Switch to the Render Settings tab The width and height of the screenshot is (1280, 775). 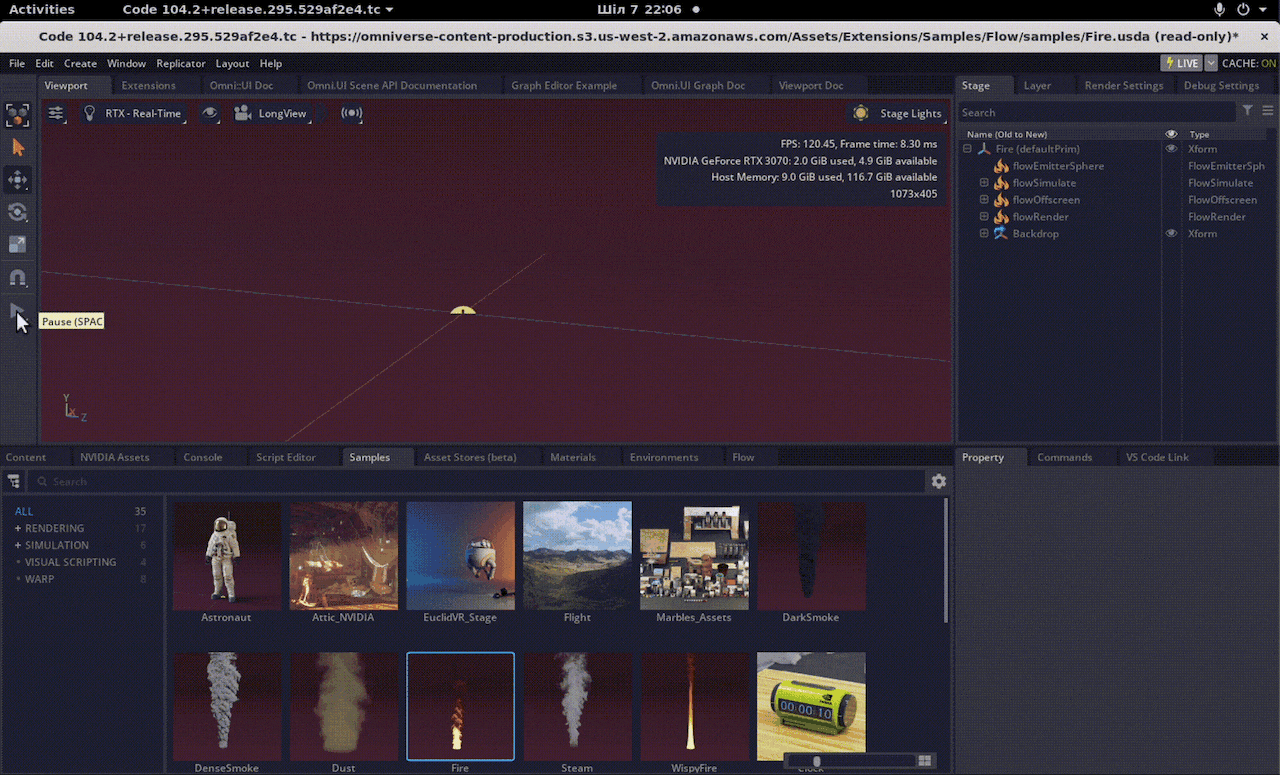(1123, 85)
